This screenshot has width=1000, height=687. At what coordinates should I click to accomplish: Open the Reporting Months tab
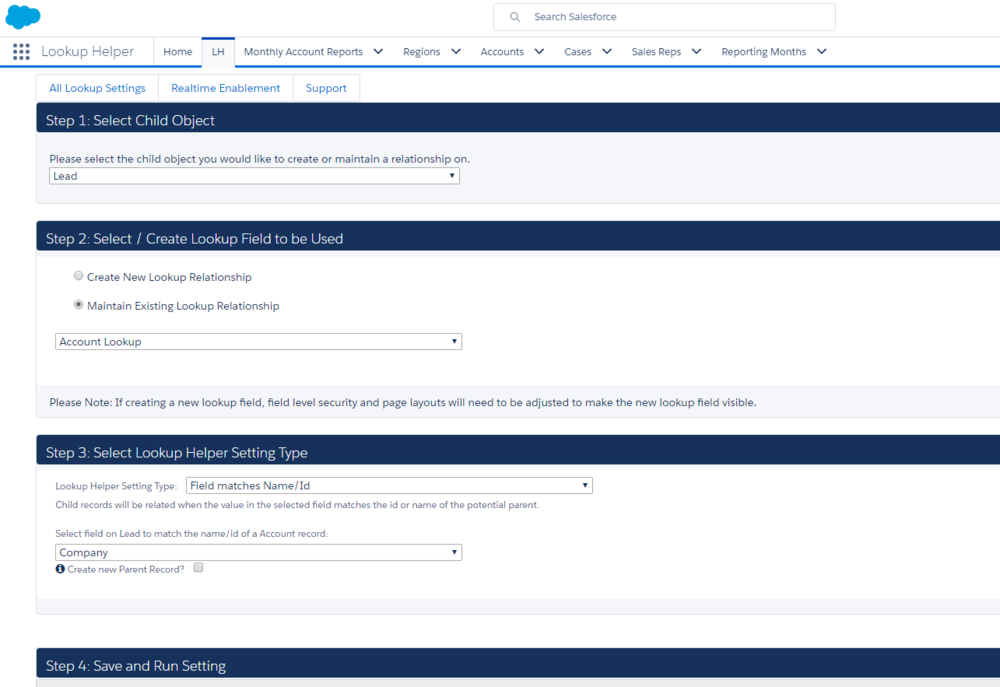tap(763, 52)
